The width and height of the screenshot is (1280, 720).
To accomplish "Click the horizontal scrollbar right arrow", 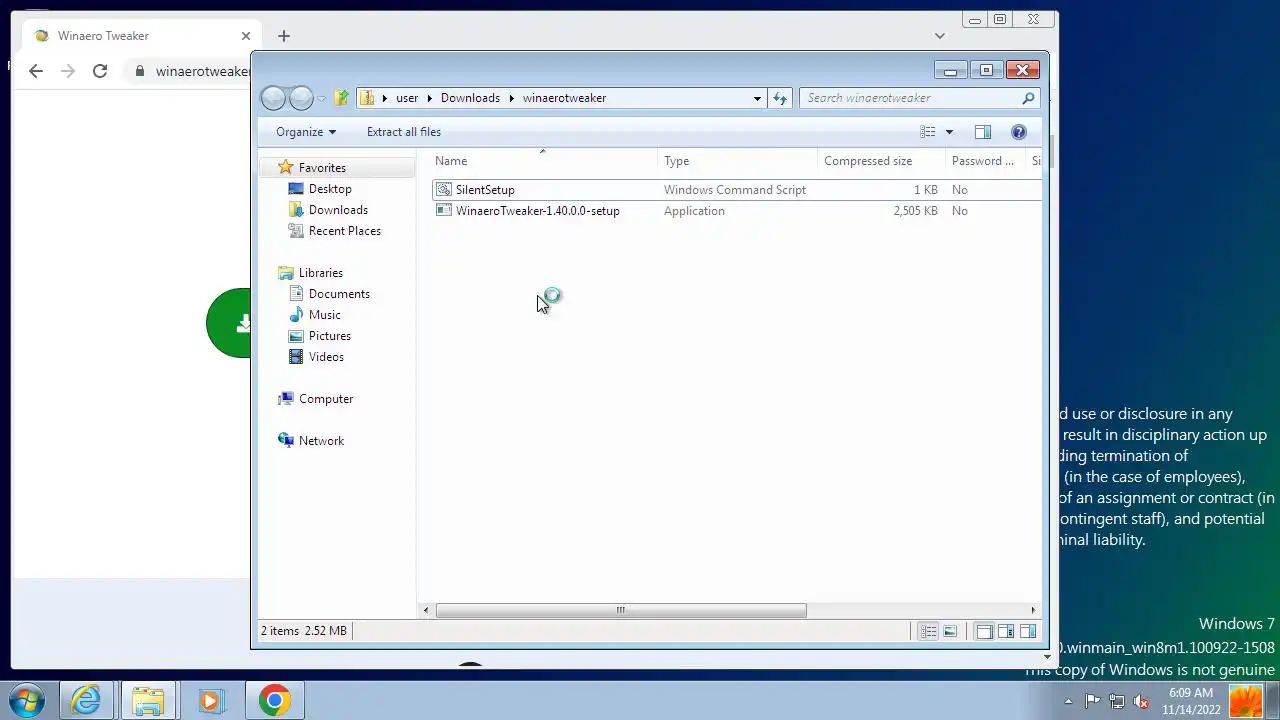I will pos(1033,610).
